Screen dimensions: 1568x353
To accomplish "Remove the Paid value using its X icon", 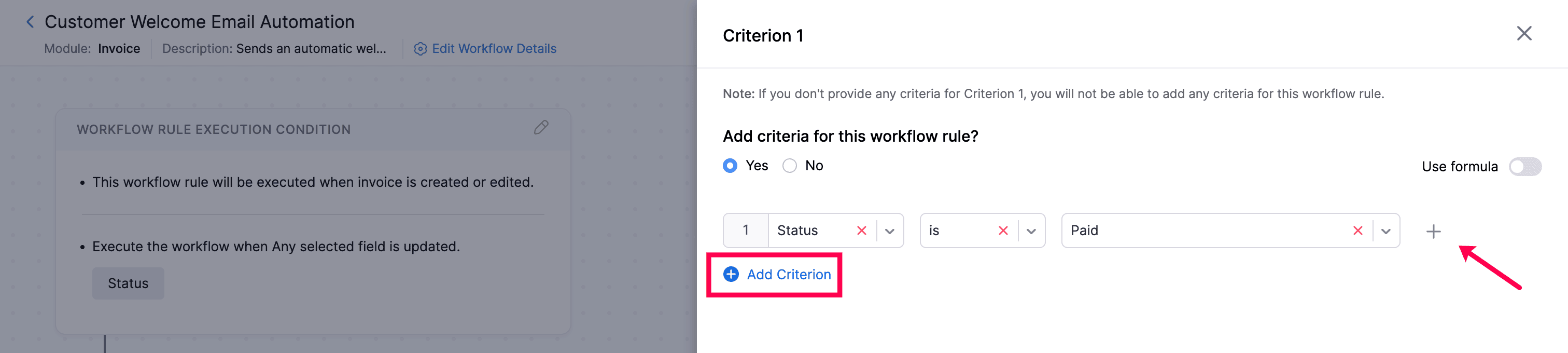I will (1358, 230).
